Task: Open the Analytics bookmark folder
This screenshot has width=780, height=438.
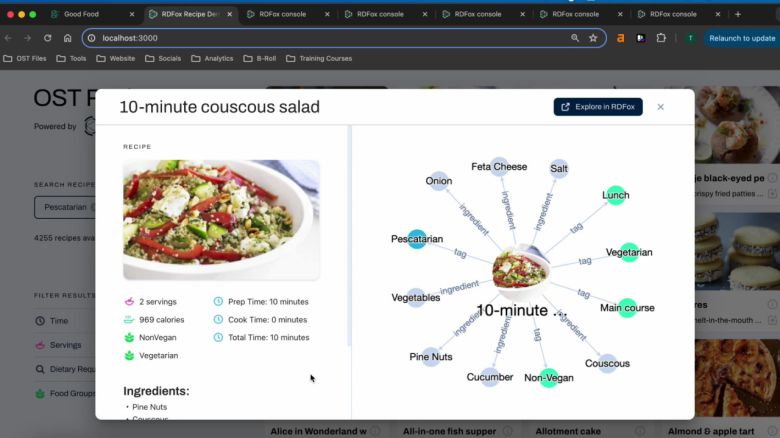Action: [x=212, y=59]
